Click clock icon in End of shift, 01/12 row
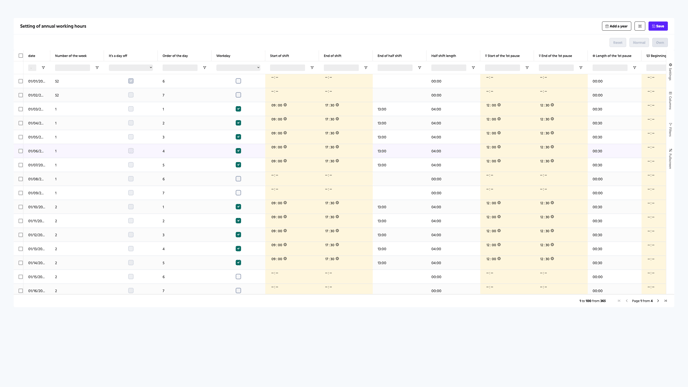 pyautogui.click(x=337, y=231)
